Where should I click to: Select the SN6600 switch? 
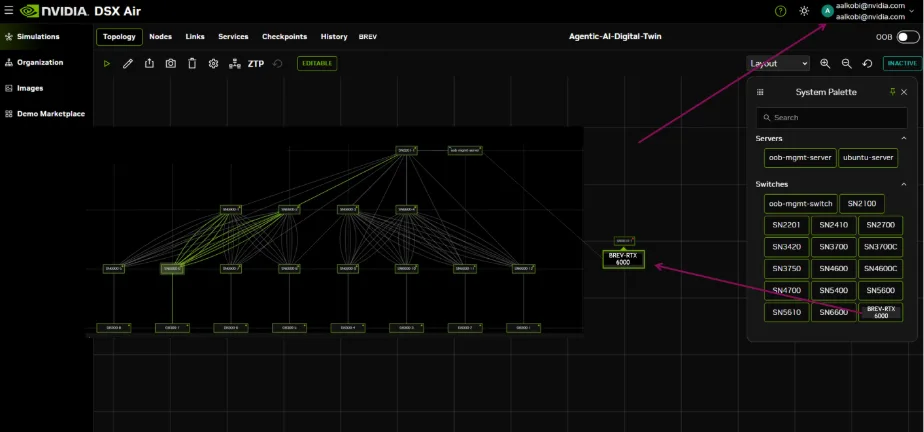click(x=833, y=312)
